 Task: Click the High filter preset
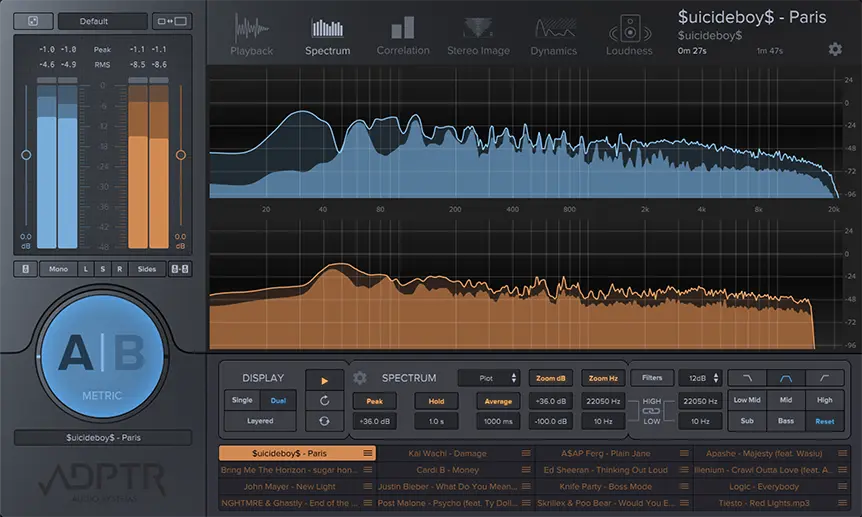pos(825,400)
